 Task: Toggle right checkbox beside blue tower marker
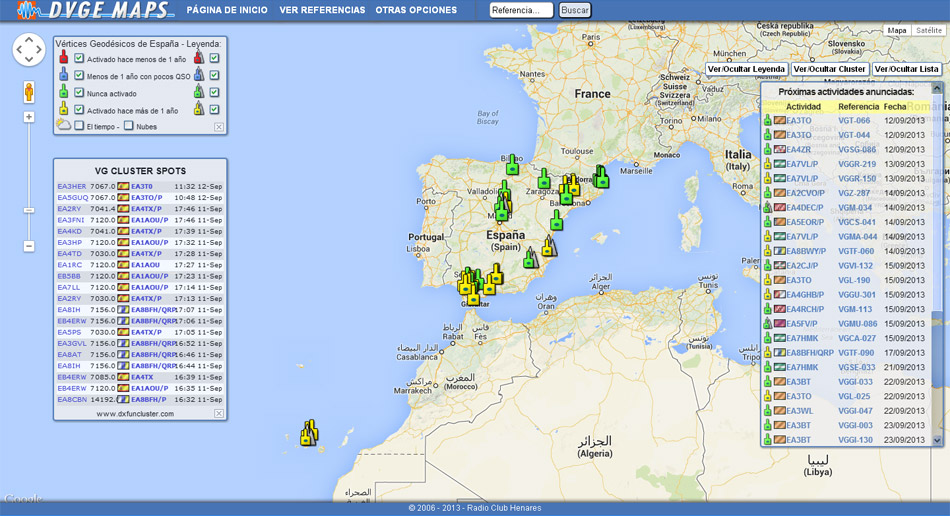click(x=214, y=75)
